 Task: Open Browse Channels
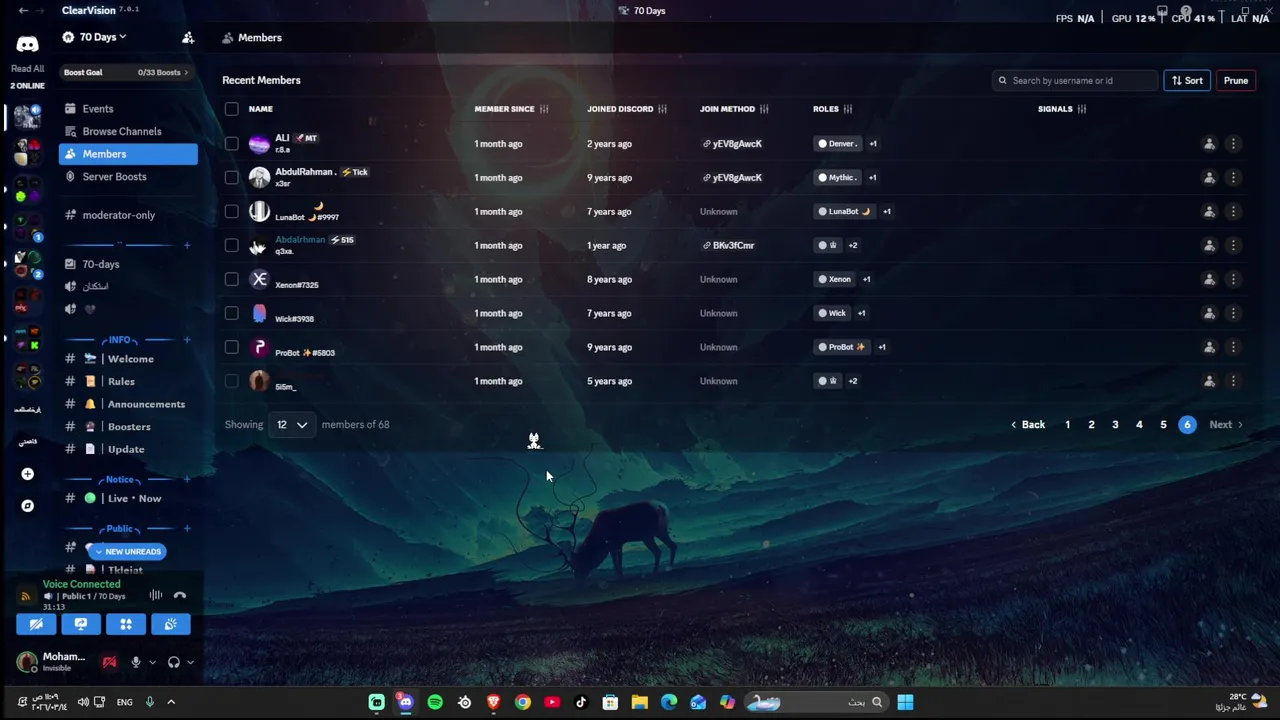tap(128, 131)
